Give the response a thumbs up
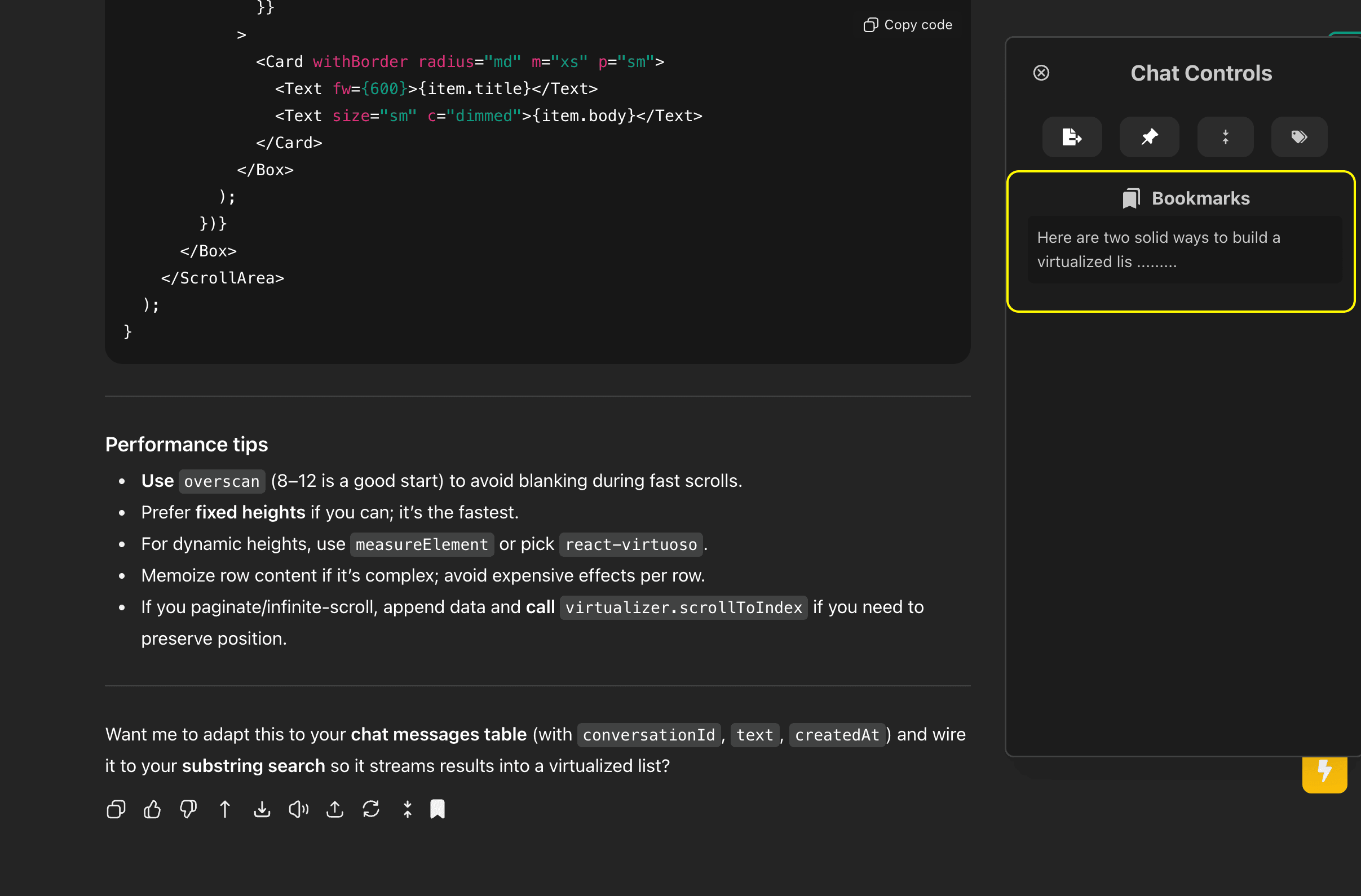 tap(152, 809)
